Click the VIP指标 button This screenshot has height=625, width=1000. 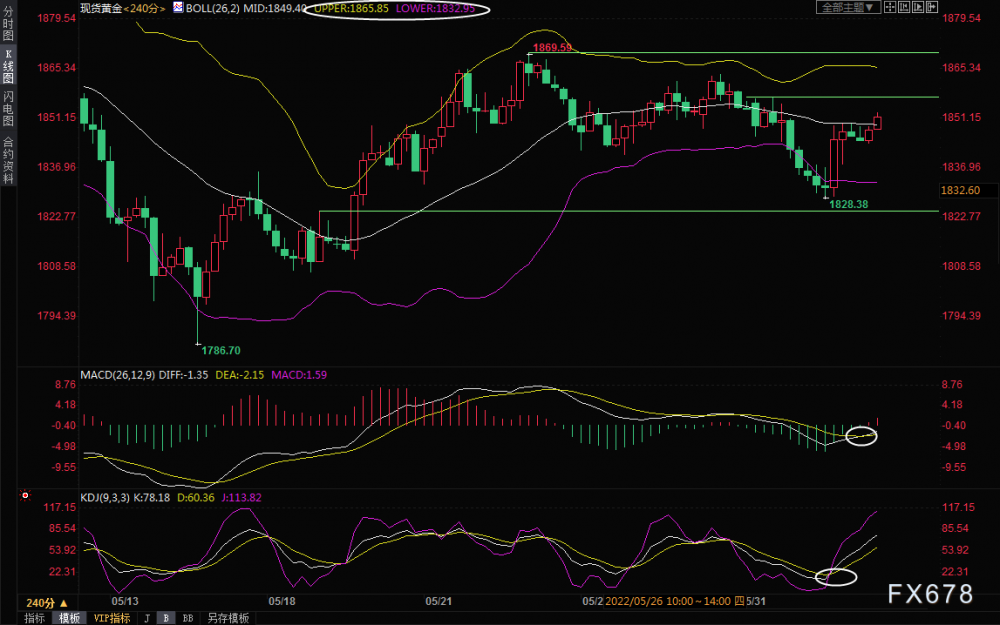tap(112, 618)
